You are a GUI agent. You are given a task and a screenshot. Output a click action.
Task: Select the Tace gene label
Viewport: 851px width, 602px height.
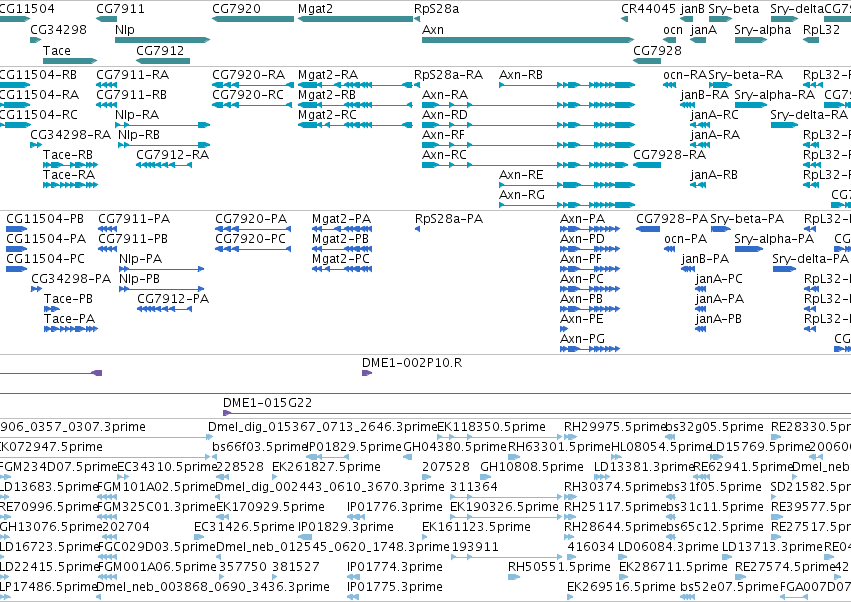56,50
